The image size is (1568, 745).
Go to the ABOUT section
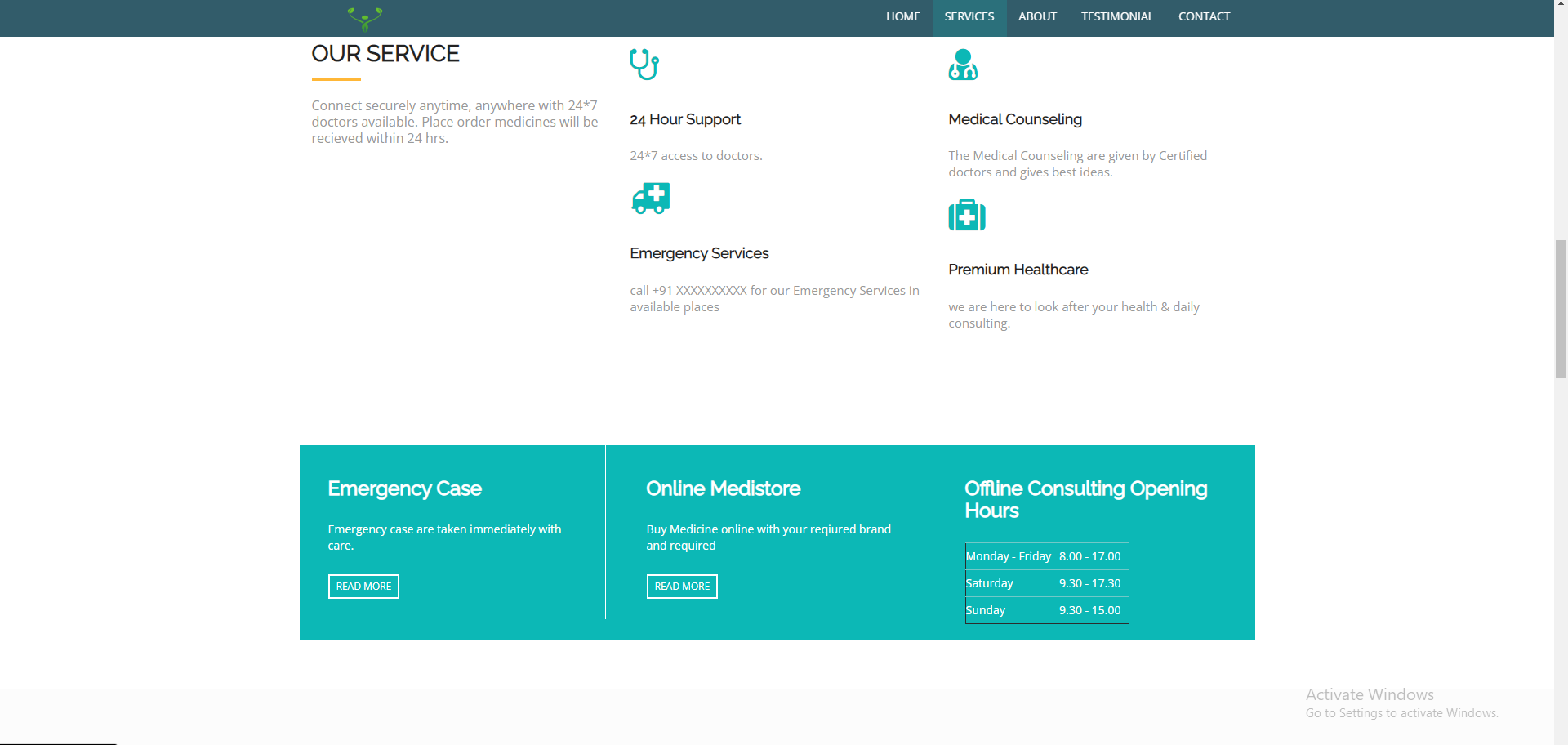click(x=1037, y=16)
